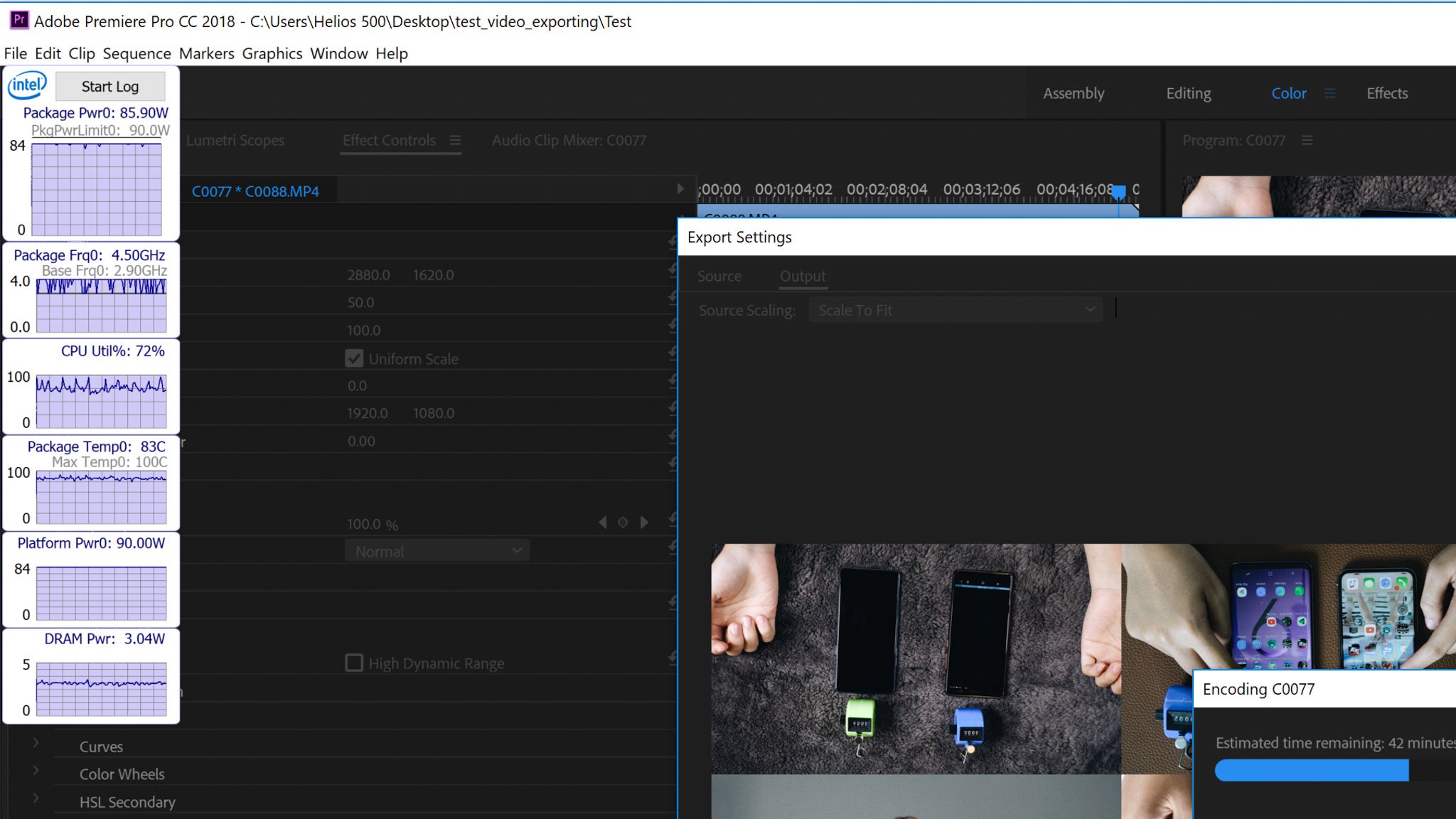Click the 'Encoding C0077' dialog title
The height and width of the screenshot is (819, 1456).
pyautogui.click(x=1258, y=689)
